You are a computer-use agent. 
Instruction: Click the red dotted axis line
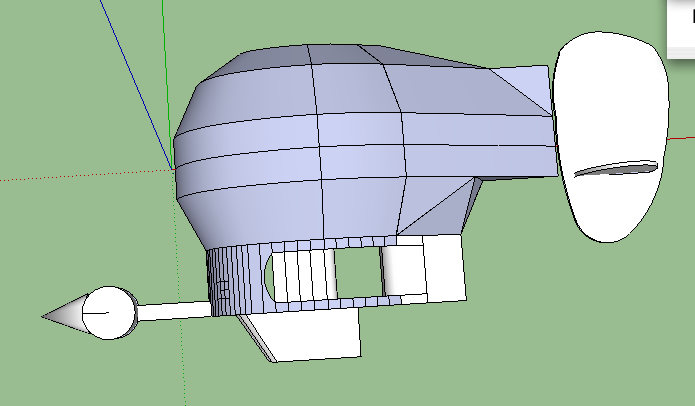click(x=80, y=177)
